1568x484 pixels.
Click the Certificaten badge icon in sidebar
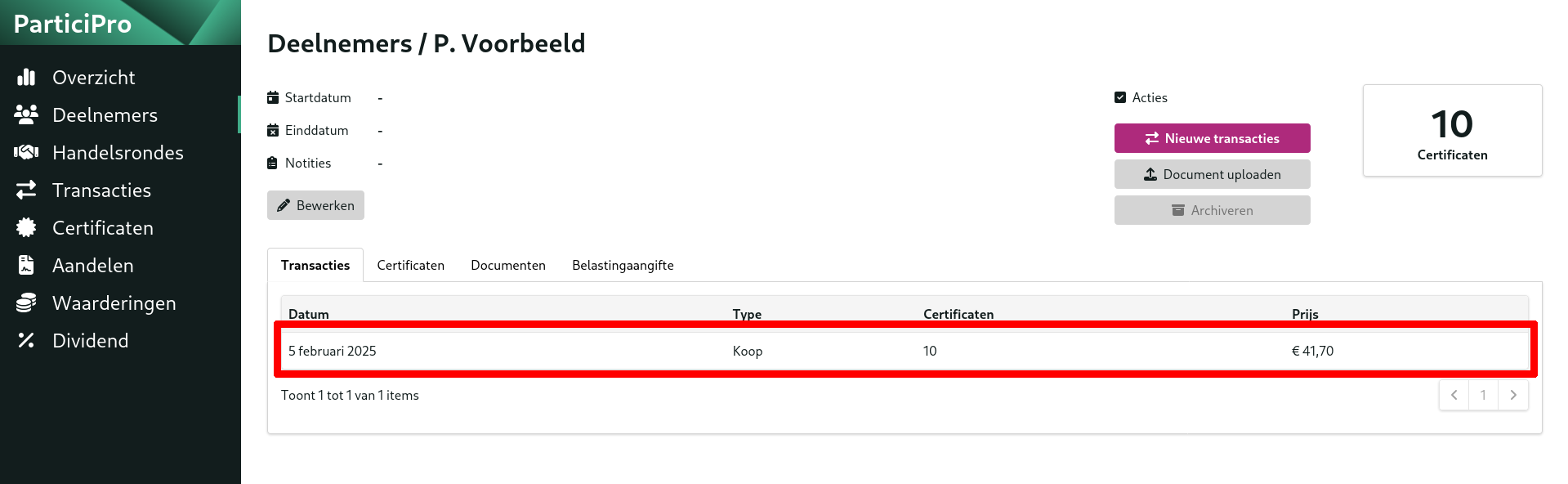[x=26, y=227]
